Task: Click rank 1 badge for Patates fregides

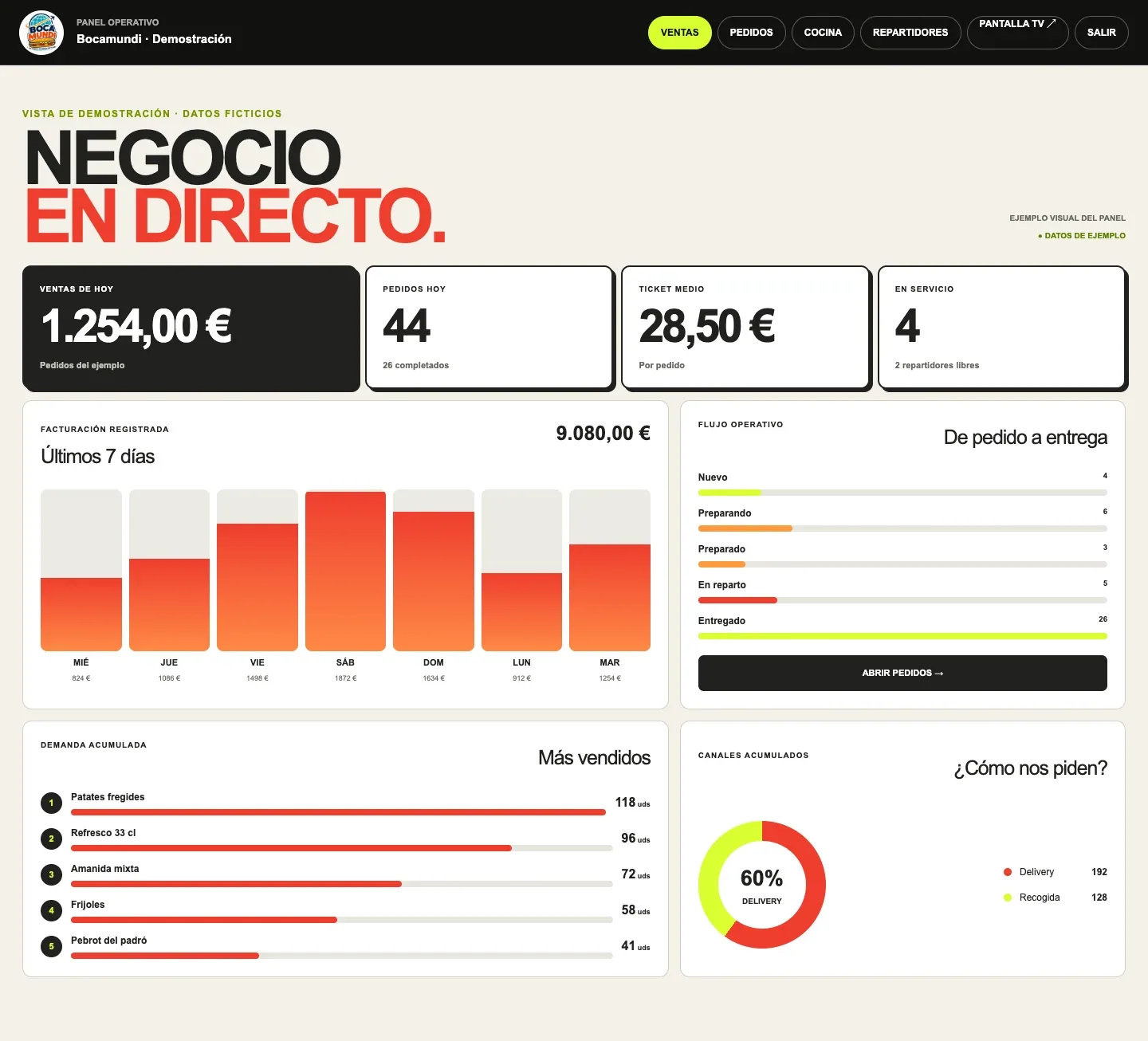Action: (51, 803)
